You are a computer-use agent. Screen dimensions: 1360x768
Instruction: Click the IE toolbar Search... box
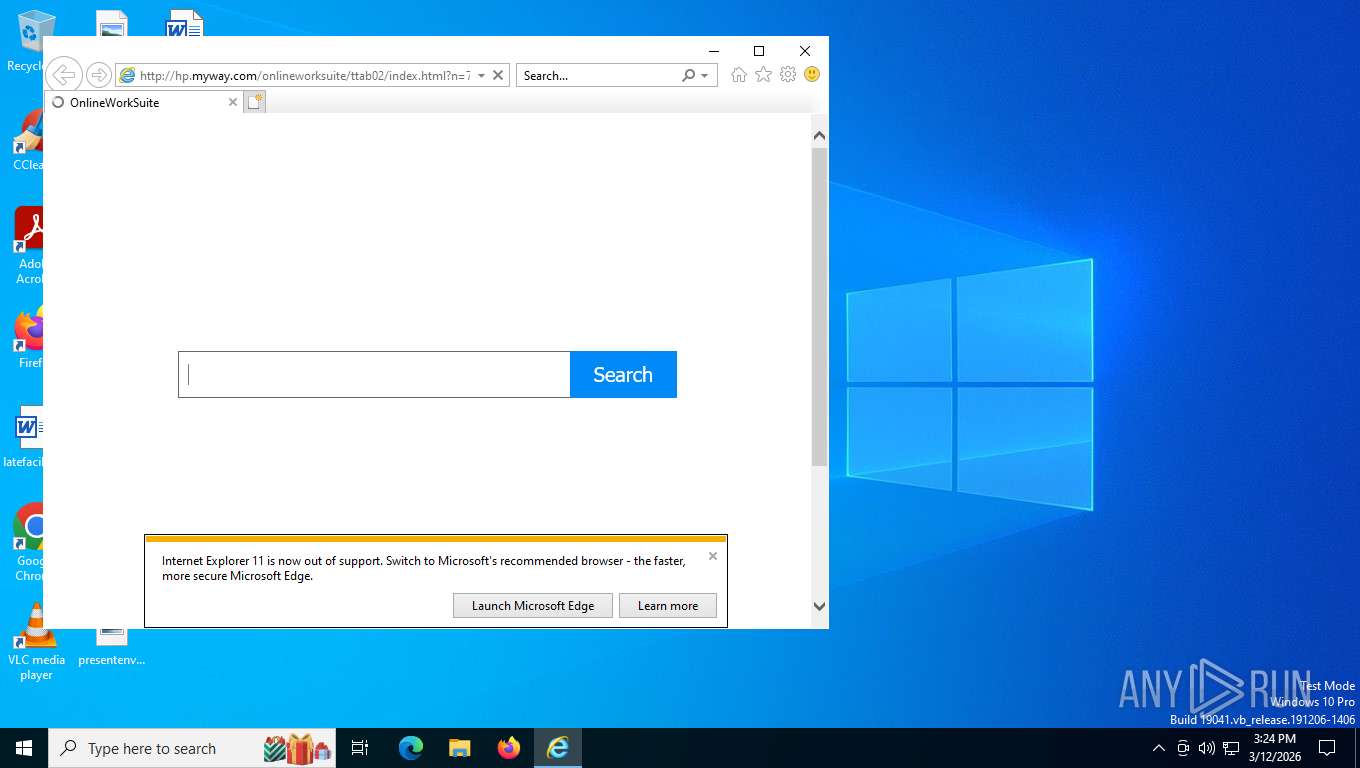pos(598,75)
